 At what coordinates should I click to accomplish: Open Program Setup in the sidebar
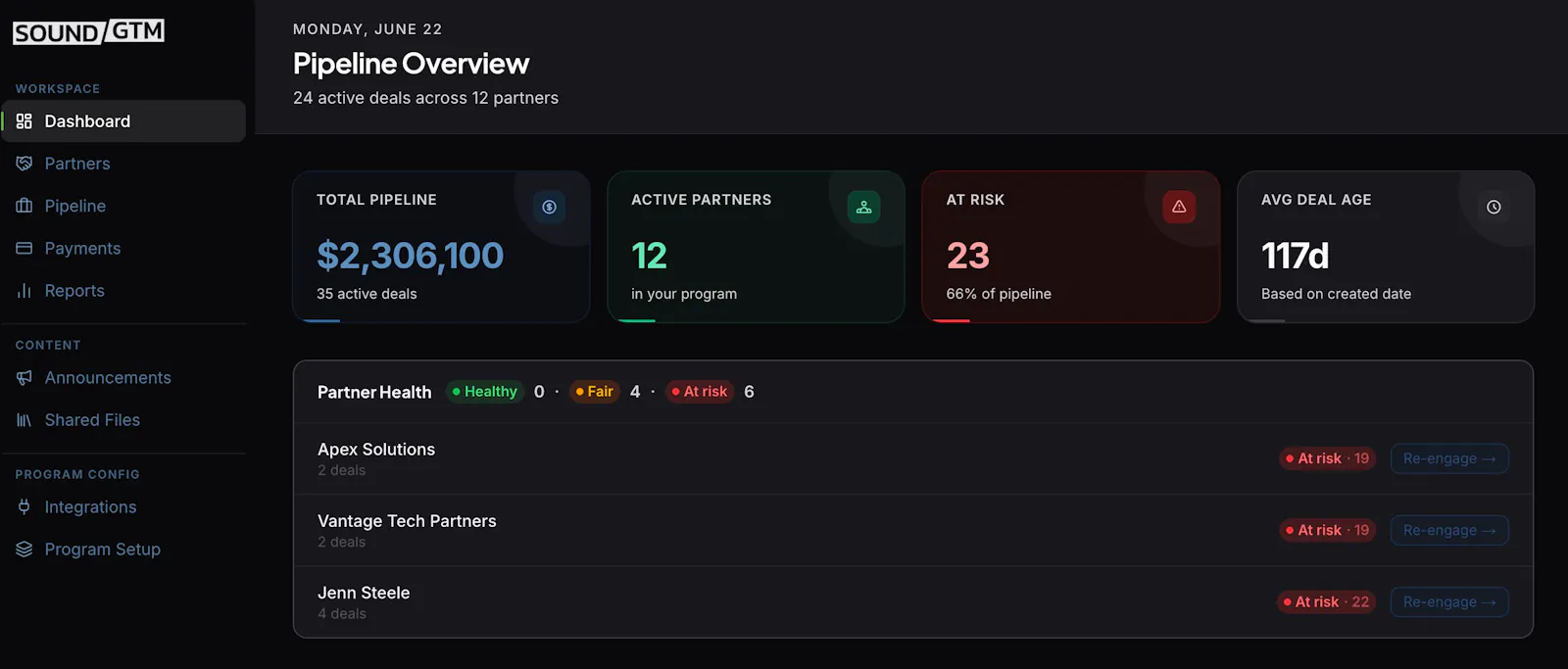pyautogui.click(x=123, y=550)
